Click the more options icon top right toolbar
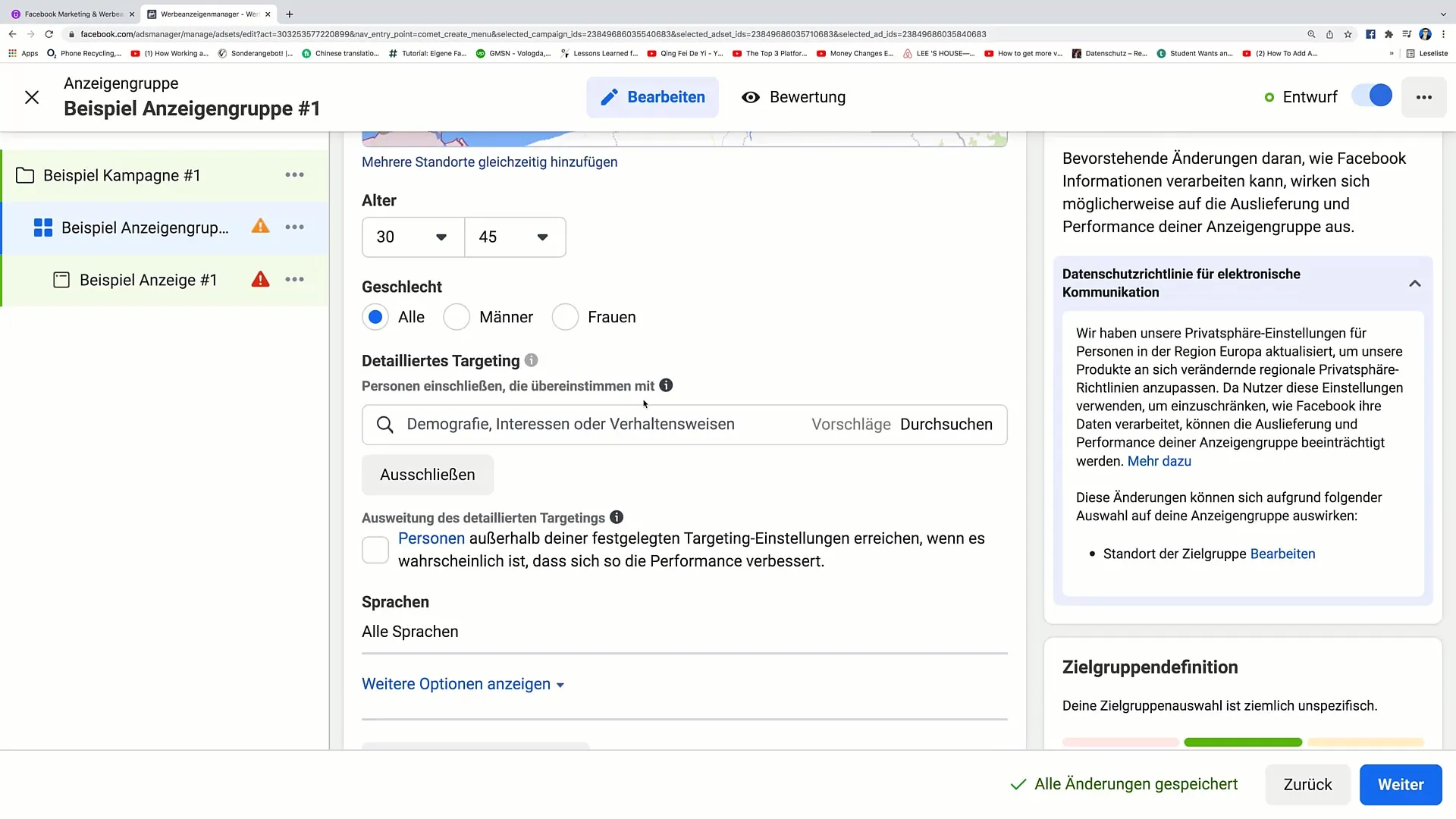Viewport: 1456px width, 819px height. 1423,97
